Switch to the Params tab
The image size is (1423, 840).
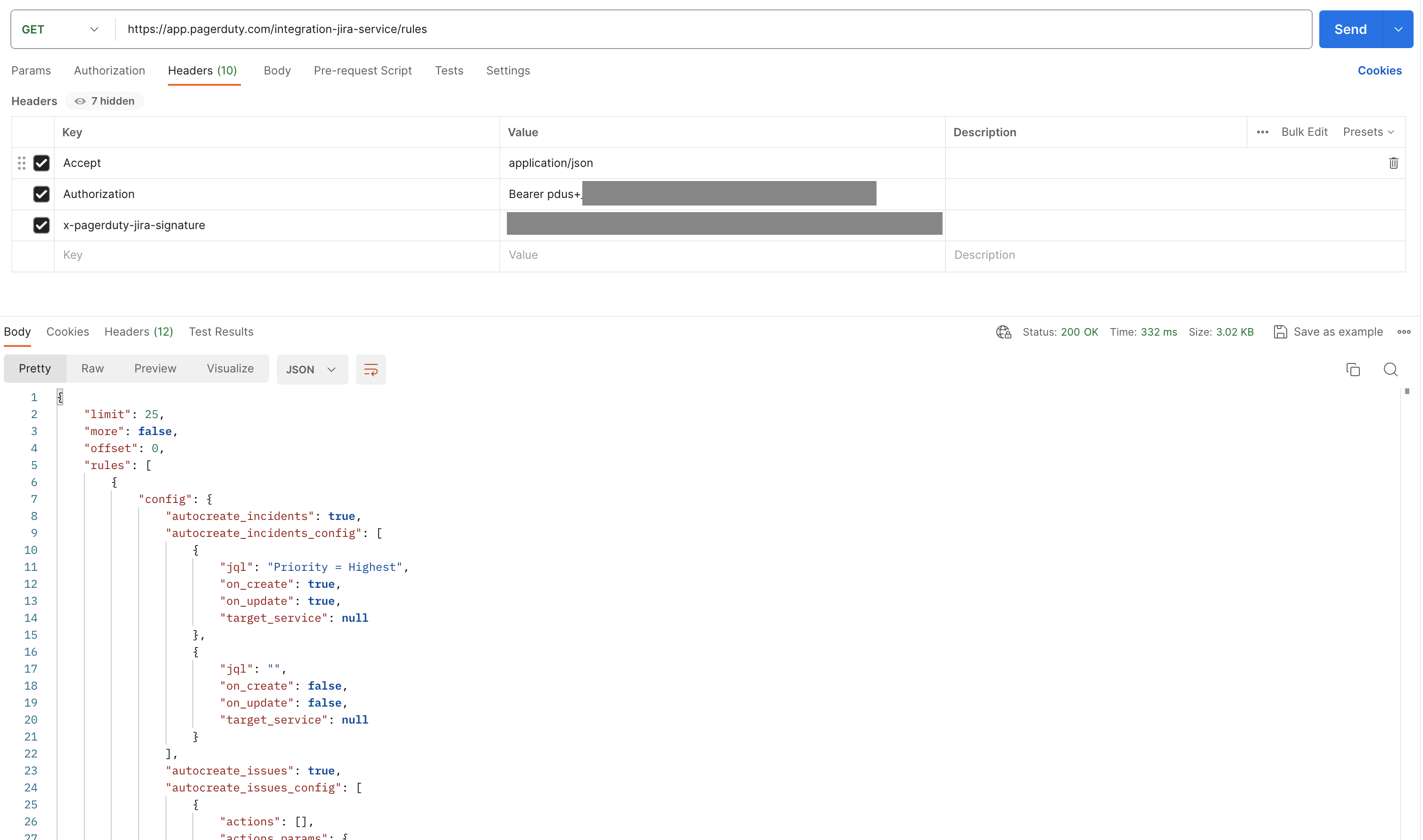pyautogui.click(x=31, y=71)
